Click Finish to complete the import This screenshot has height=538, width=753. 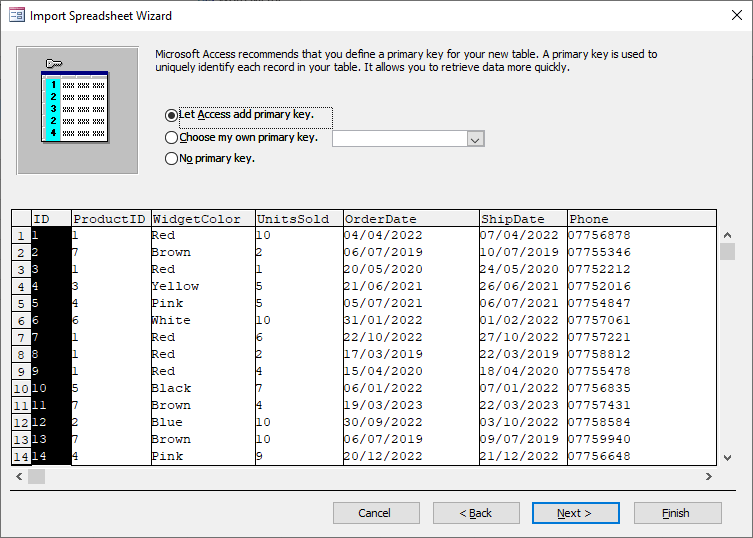click(677, 513)
